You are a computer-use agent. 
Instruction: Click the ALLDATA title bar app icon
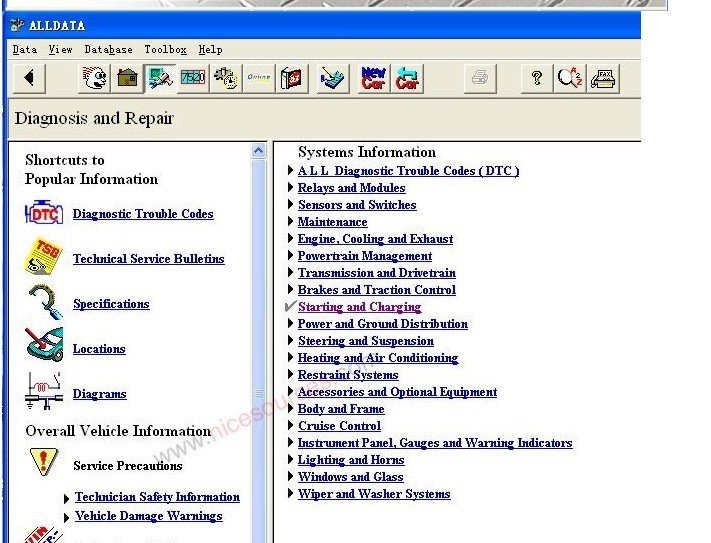(17, 25)
